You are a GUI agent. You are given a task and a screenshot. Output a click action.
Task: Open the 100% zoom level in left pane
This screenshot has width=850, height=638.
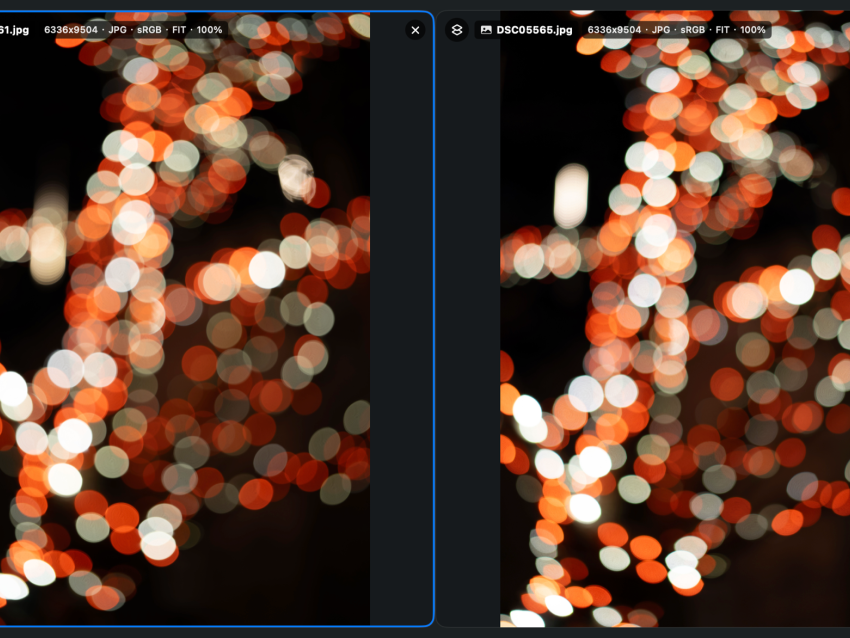click(x=210, y=30)
